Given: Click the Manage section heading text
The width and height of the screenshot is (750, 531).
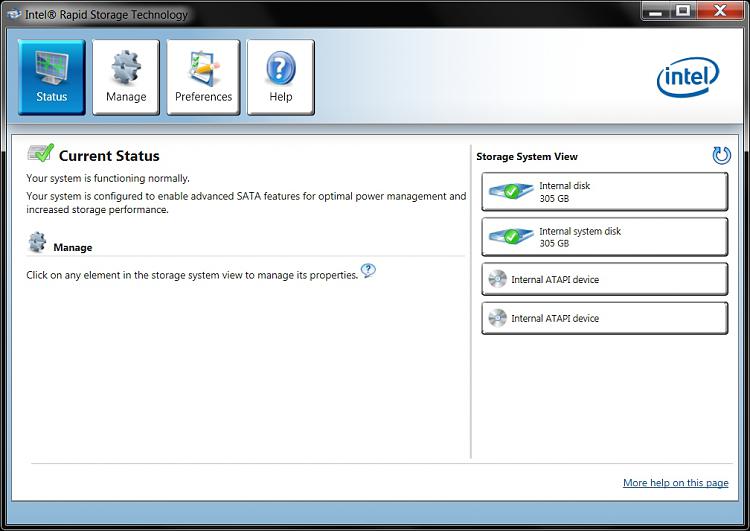Looking at the screenshot, I should 73,247.
